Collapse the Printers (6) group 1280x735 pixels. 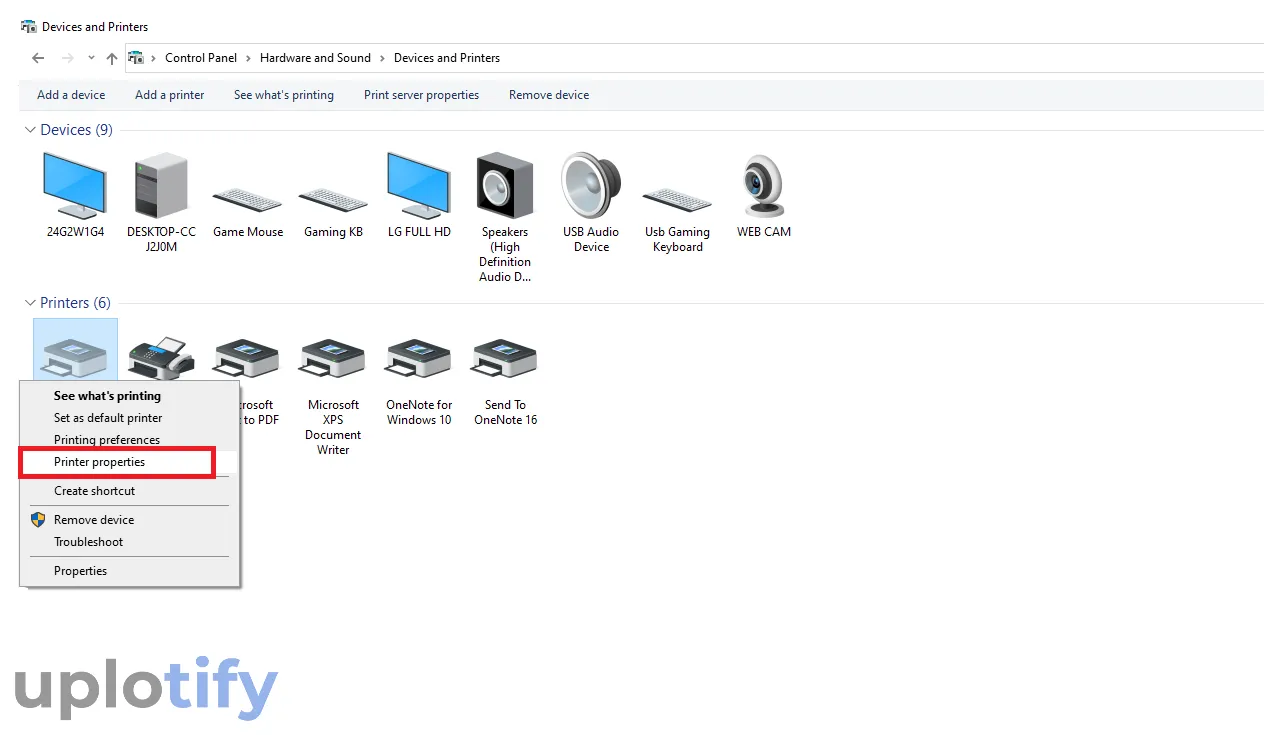click(30, 303)
